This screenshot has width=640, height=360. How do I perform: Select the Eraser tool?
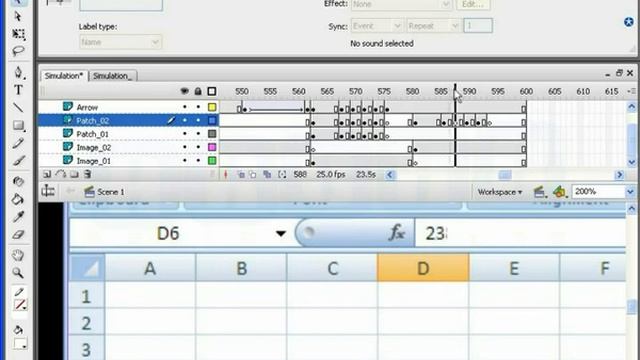(18, 235)
